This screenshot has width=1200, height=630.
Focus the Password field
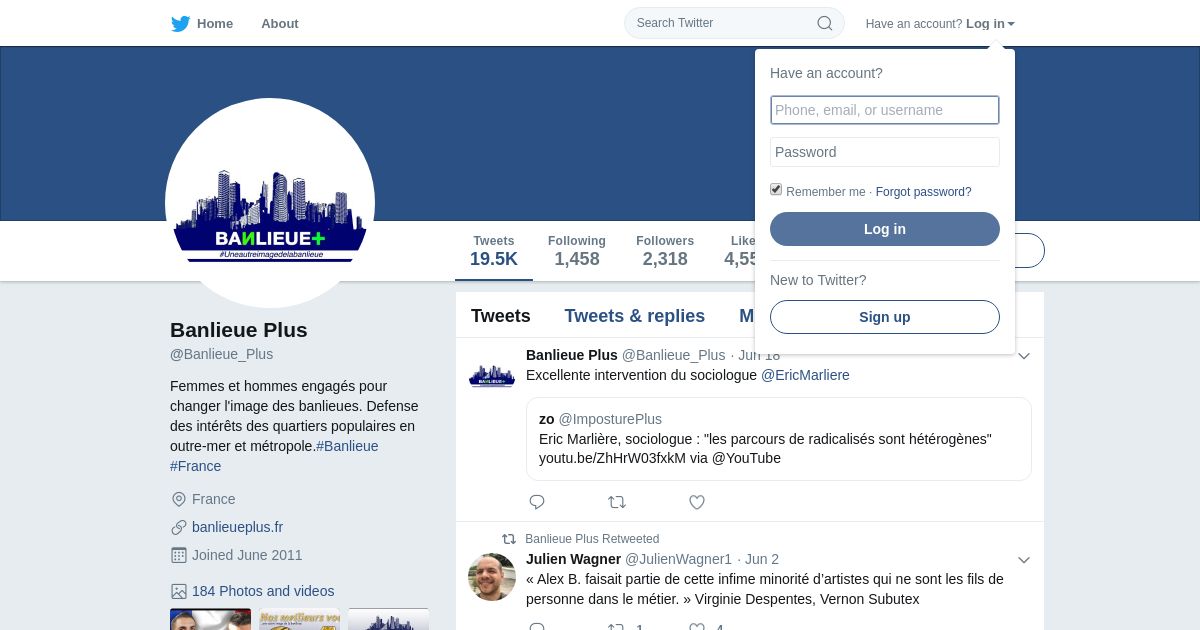pos(885,152)
